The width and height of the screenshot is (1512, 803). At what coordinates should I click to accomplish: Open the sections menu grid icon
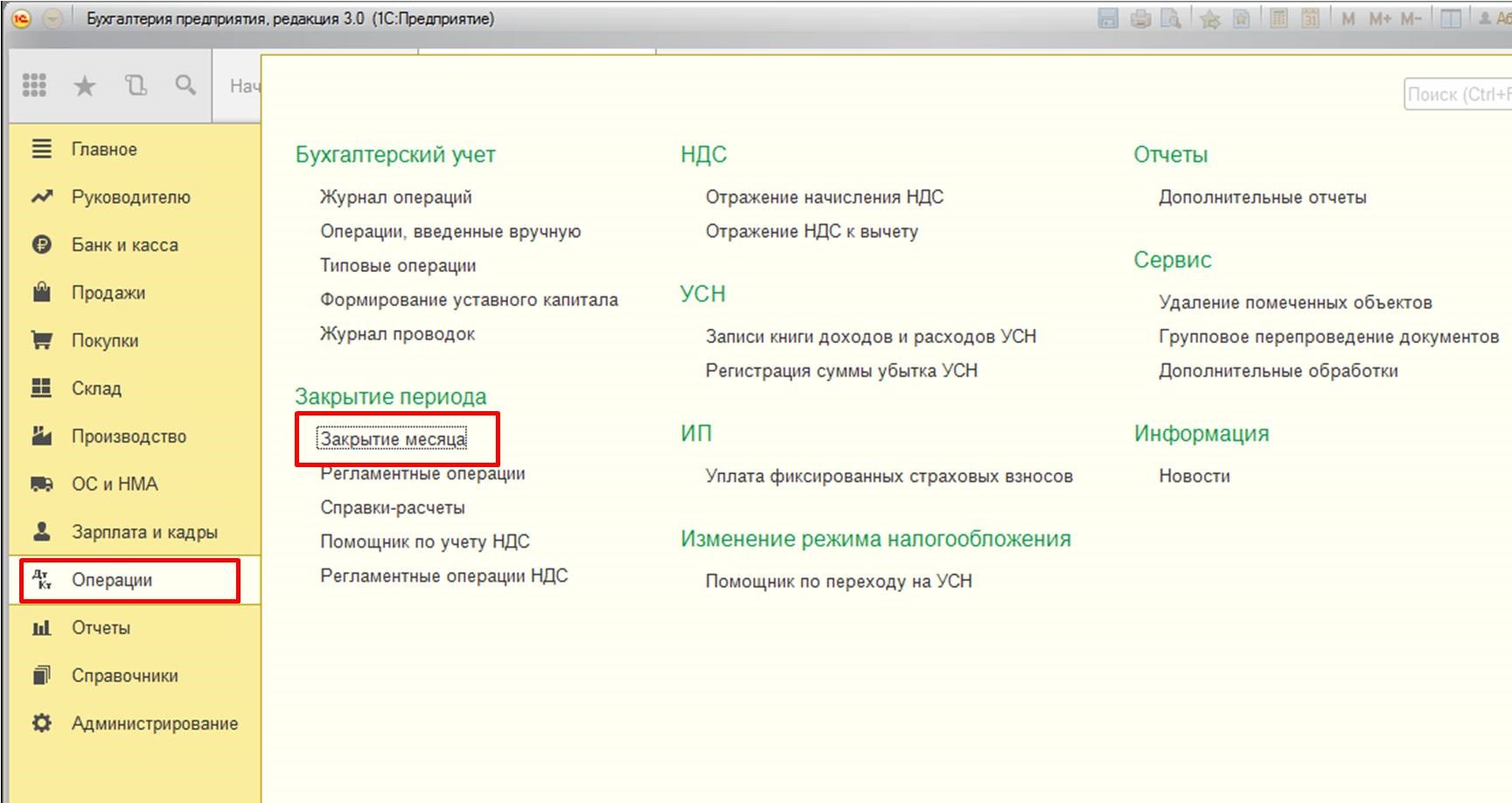tap(34, 85)
